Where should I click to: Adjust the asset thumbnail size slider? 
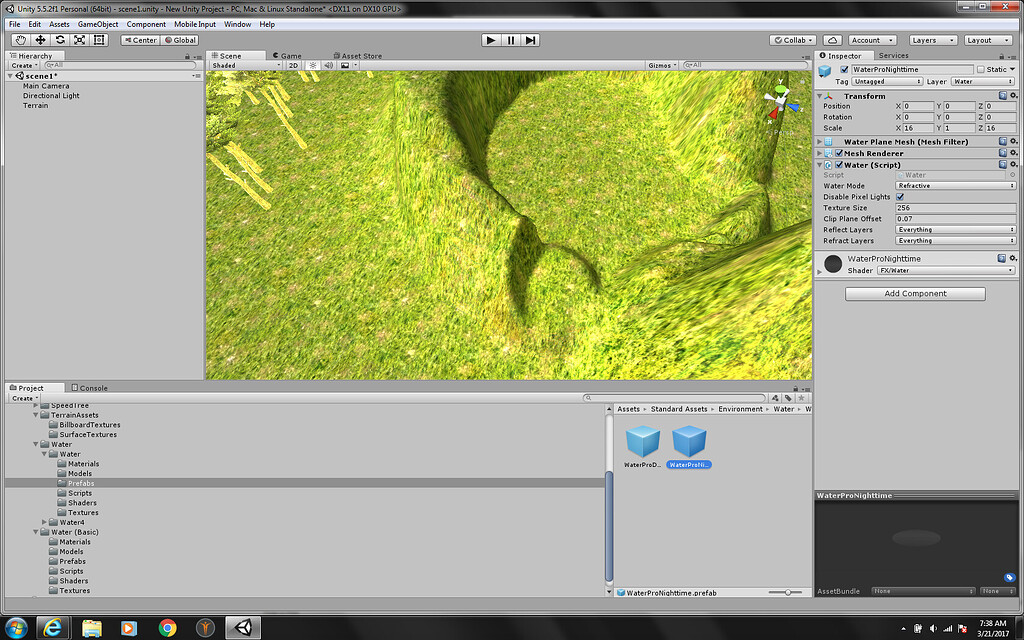[786, 591]
